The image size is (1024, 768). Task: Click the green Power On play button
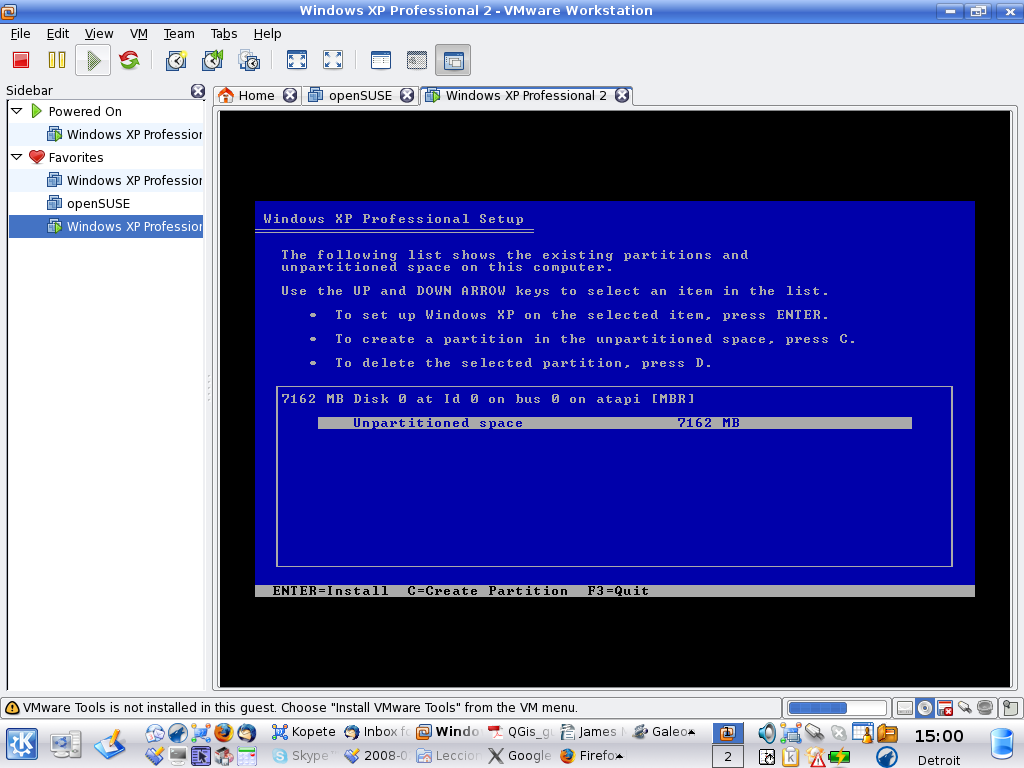coord(93,60)
